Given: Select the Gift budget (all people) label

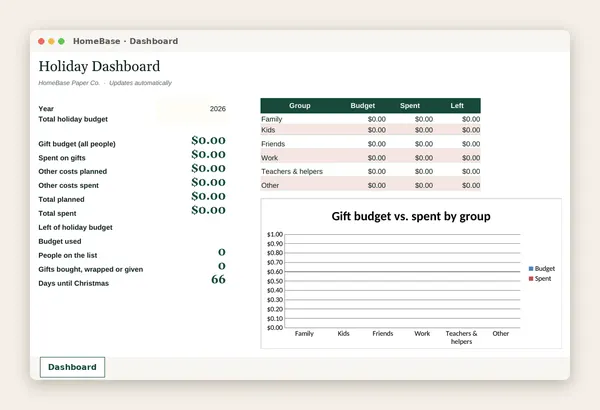Looking at the screenshot, I should point(77,144).
